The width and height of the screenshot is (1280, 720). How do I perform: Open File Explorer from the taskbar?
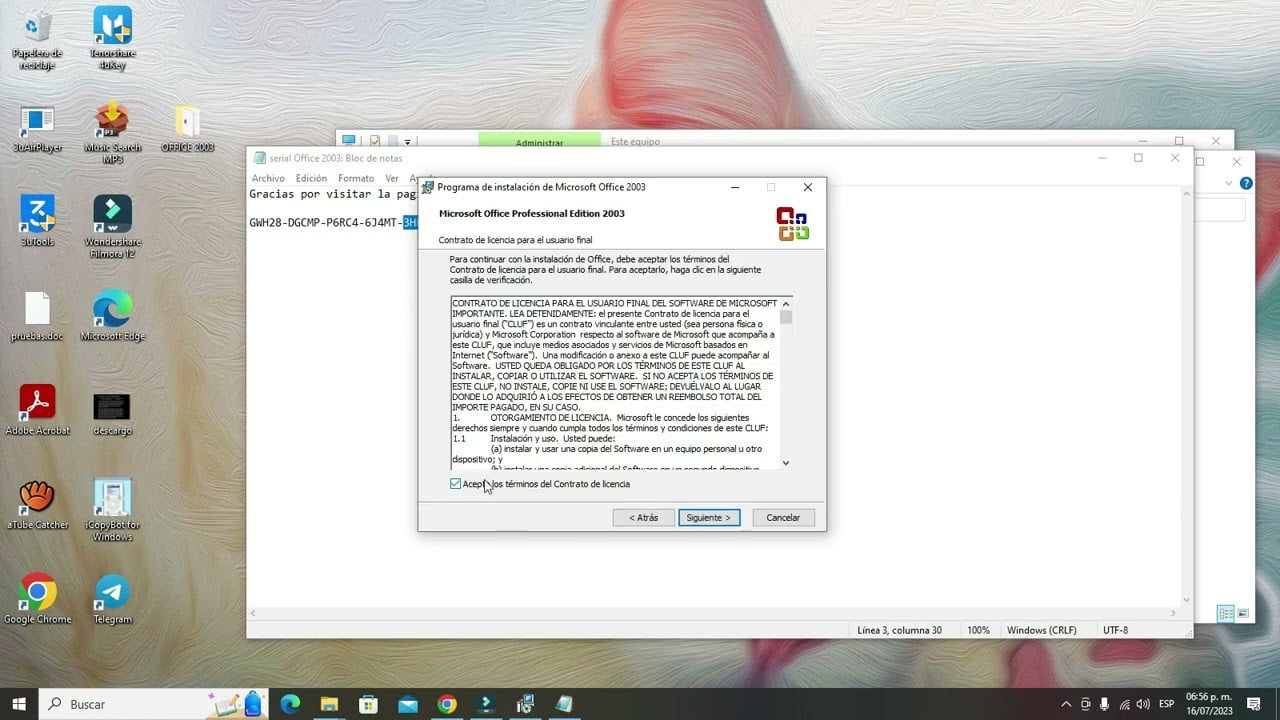click(329, 704)
